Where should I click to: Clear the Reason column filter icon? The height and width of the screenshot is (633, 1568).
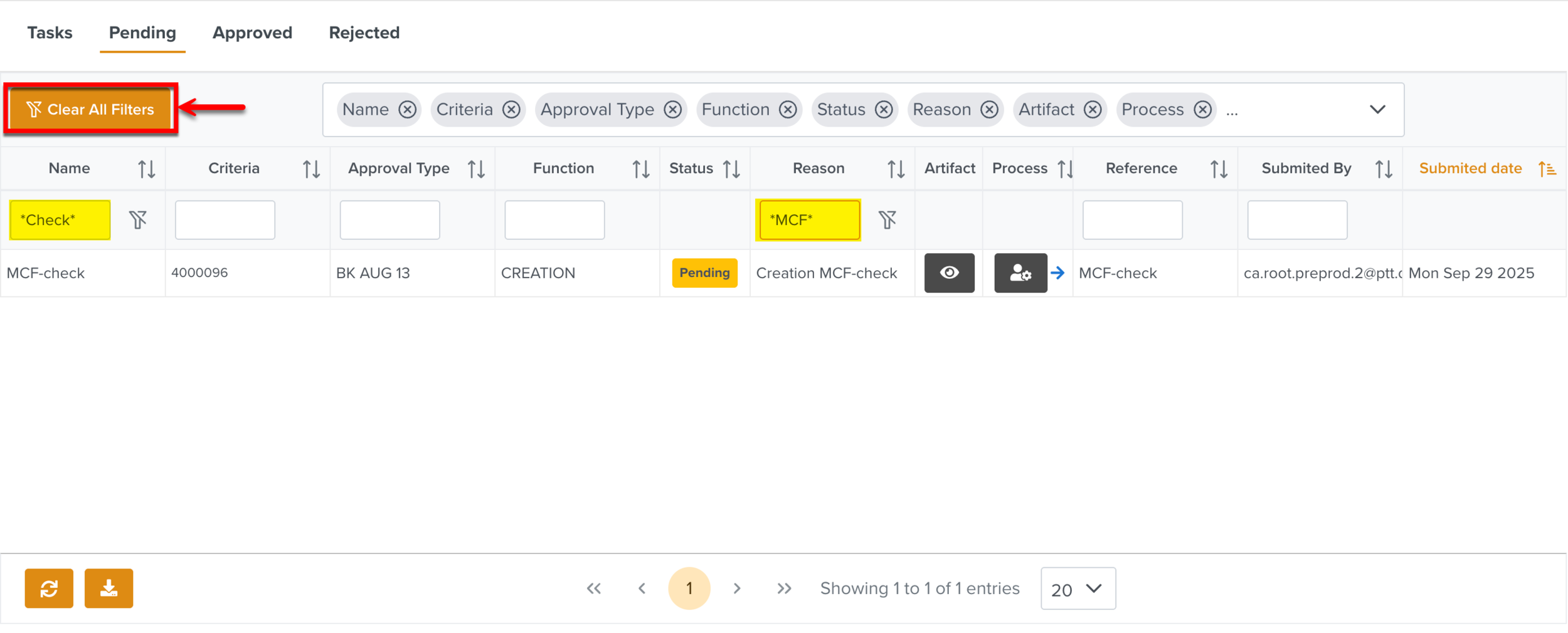887,219
